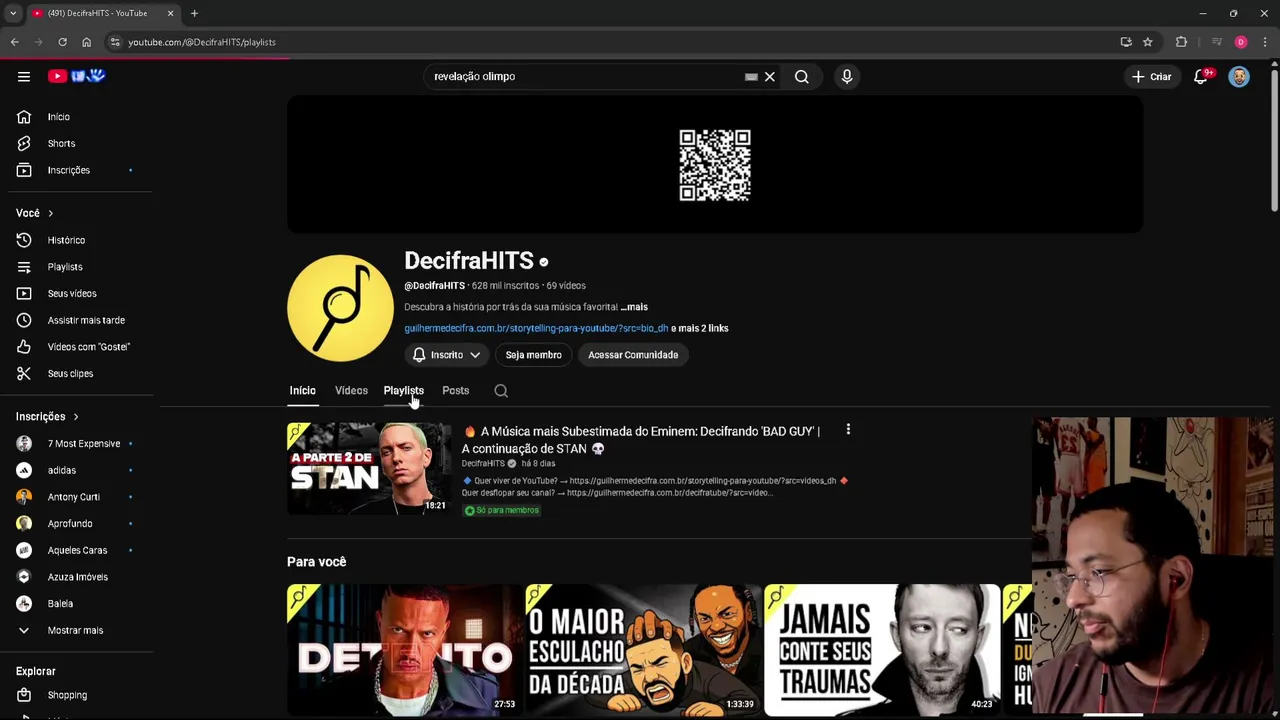
Task: Switch to channel Playlists tab
Action: [x=404, y=390]
